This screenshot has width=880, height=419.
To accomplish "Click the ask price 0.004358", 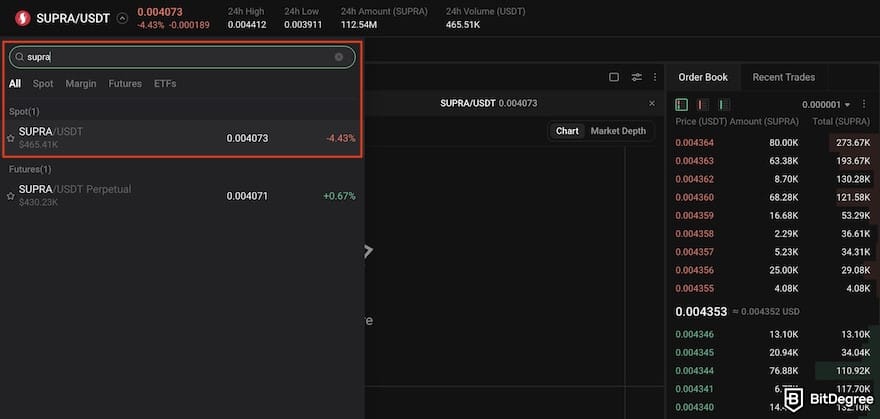I will point(694,234).
